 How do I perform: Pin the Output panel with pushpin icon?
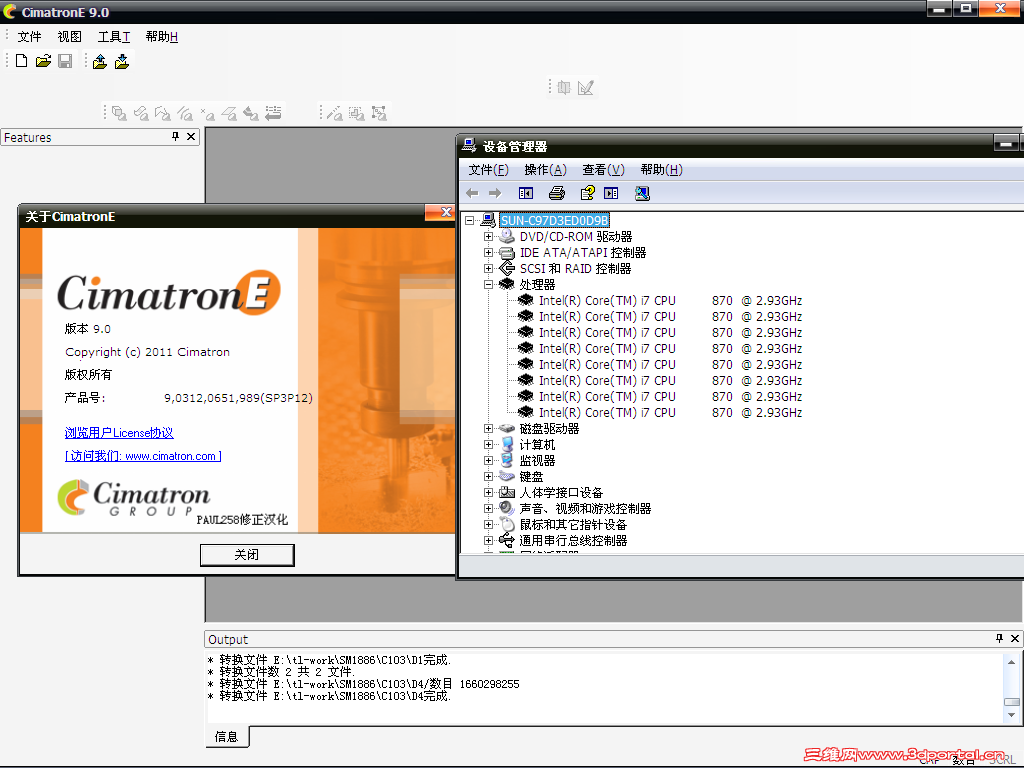pos(999,639)
